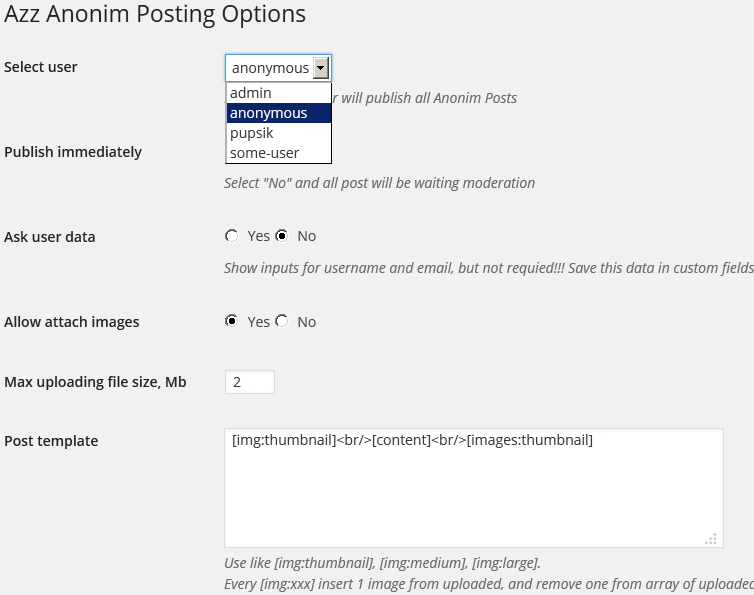Click the Select user dropdown arrow
This screenshot has height=595, width=754.
coord(320,68)
